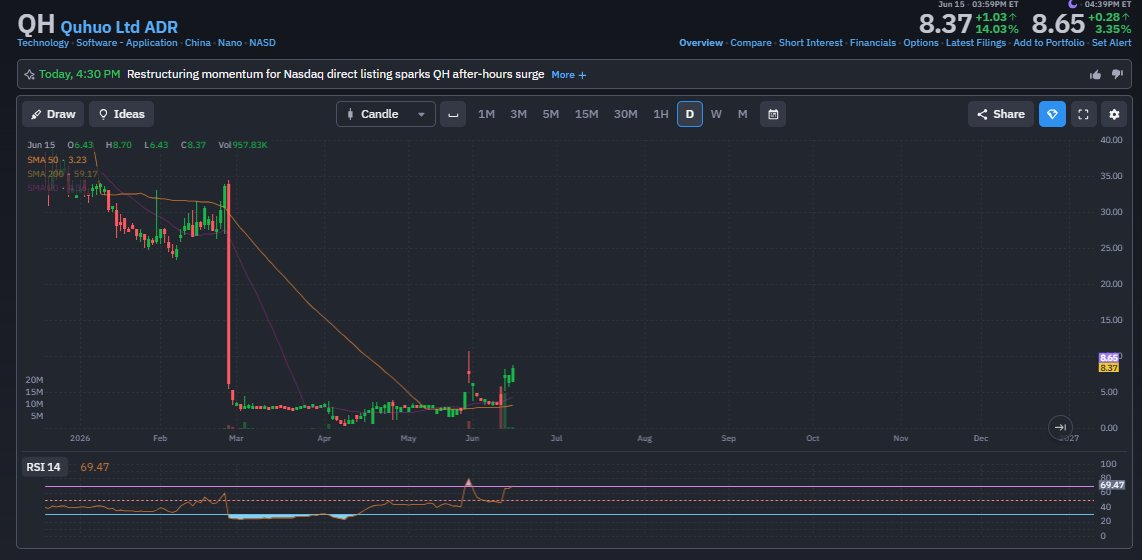
Task: Click the 8.37 last price tag on axis
Action: point(1108,368)
